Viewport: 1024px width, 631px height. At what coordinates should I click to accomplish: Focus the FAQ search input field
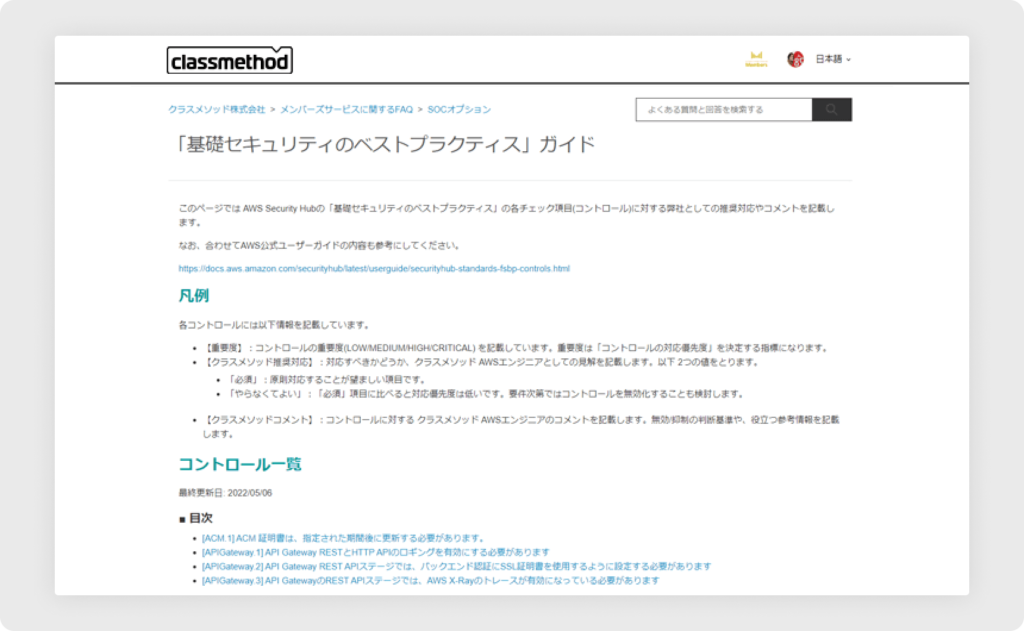(x=724, y=110)
